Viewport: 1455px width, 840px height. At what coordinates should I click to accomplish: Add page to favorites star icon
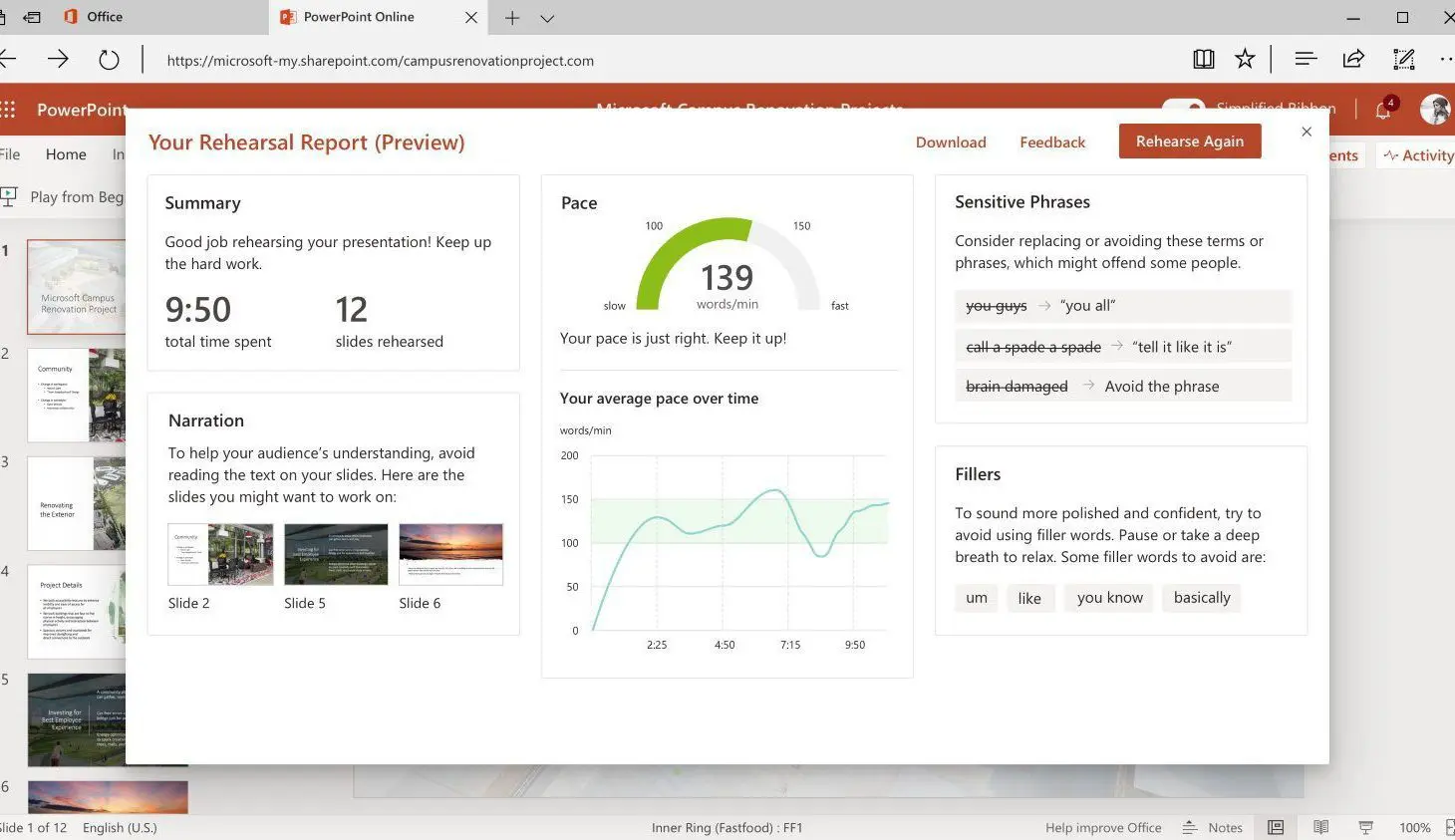(x=1245, y=60)
